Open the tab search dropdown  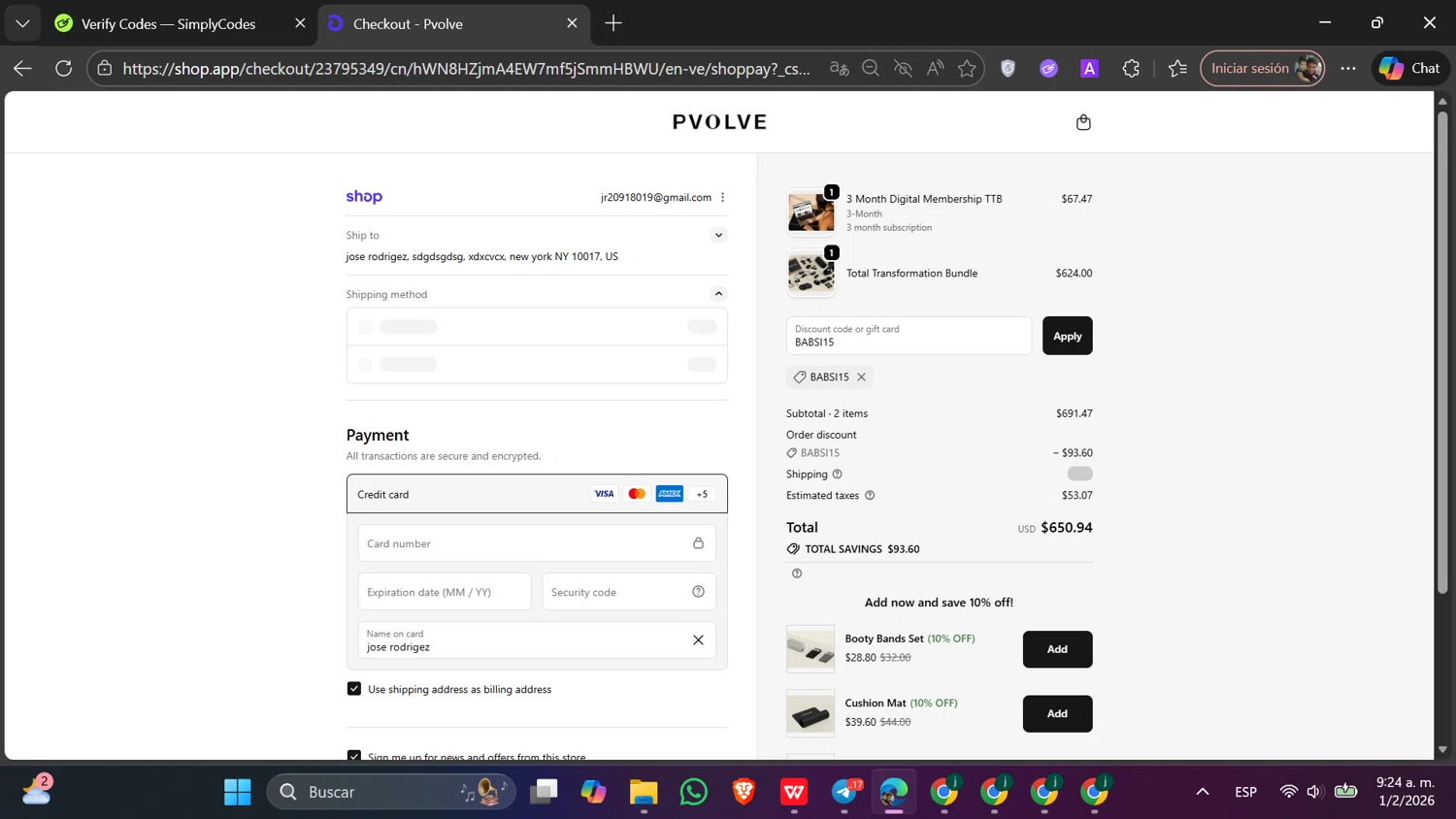pyautogui.click(x=22, y=23)
